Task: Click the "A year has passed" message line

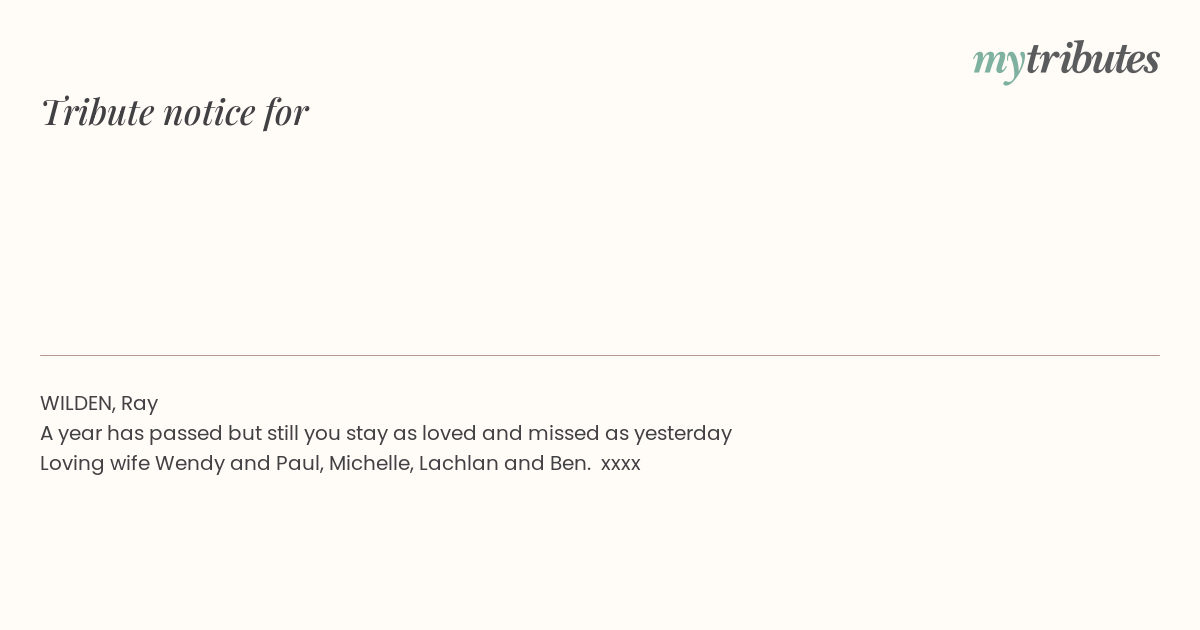Action: point(386,434)
